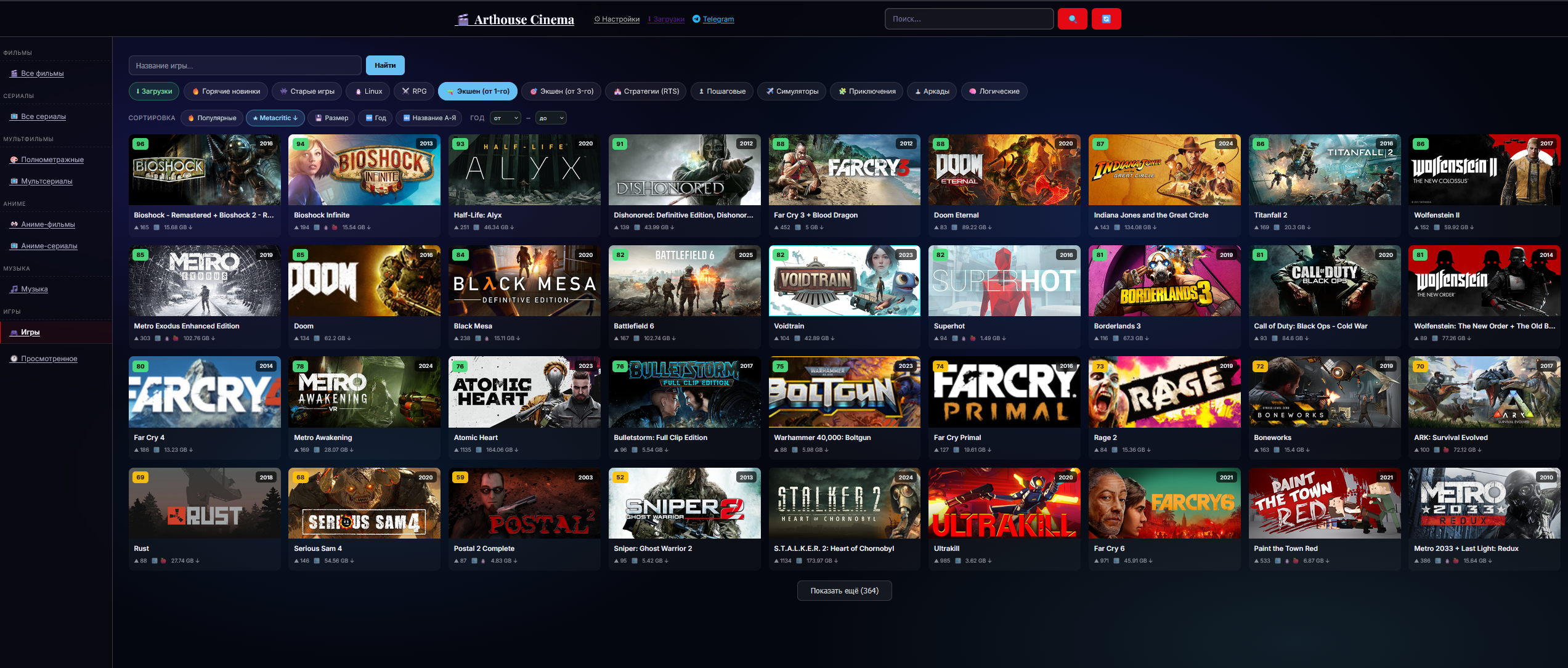Image resolution: width=1568 pixels, height=668 pixels.
Task: Sort games by Название А-Я
Action: coord(429,118)
